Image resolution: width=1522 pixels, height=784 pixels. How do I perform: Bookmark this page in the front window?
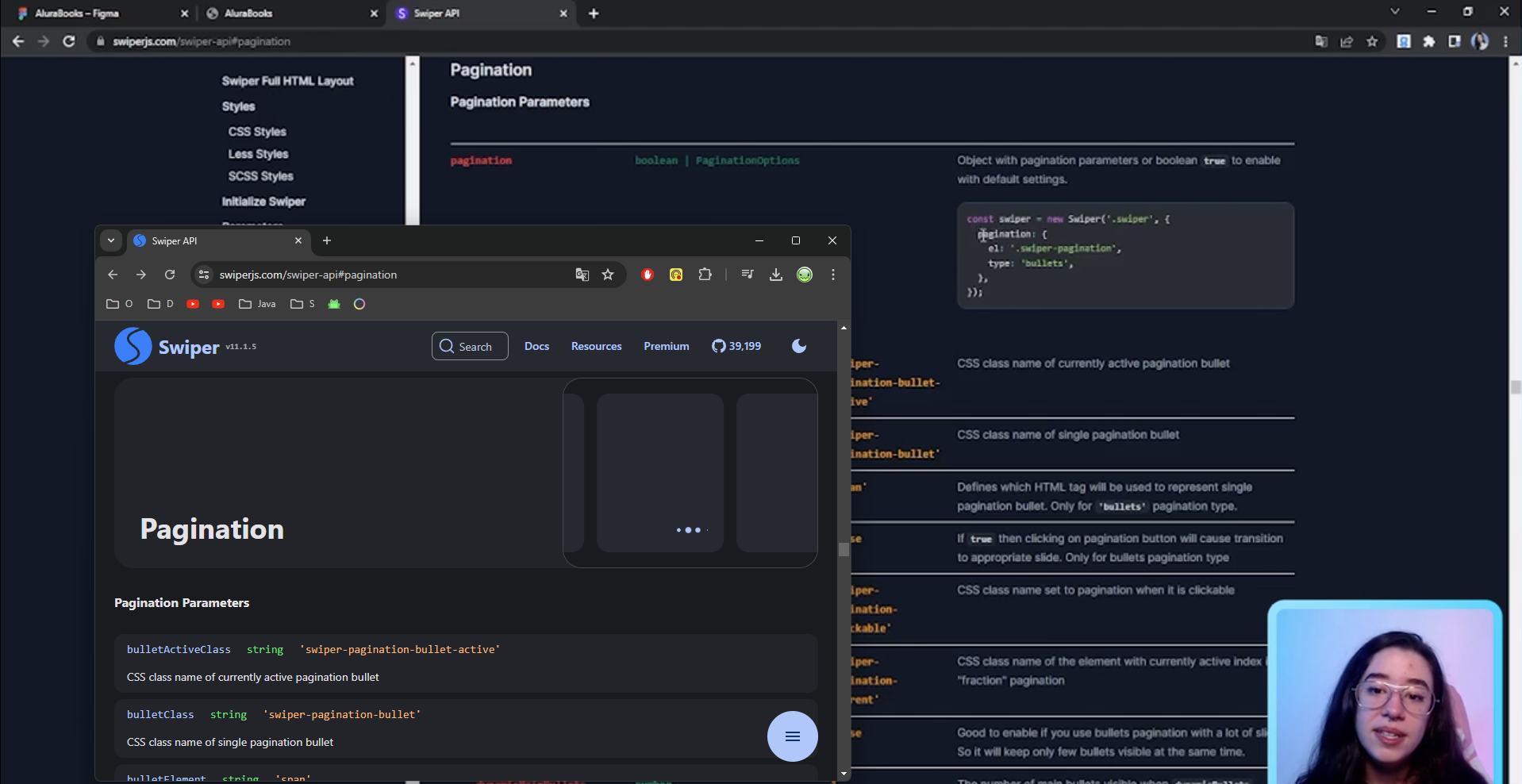click(608, 275)
